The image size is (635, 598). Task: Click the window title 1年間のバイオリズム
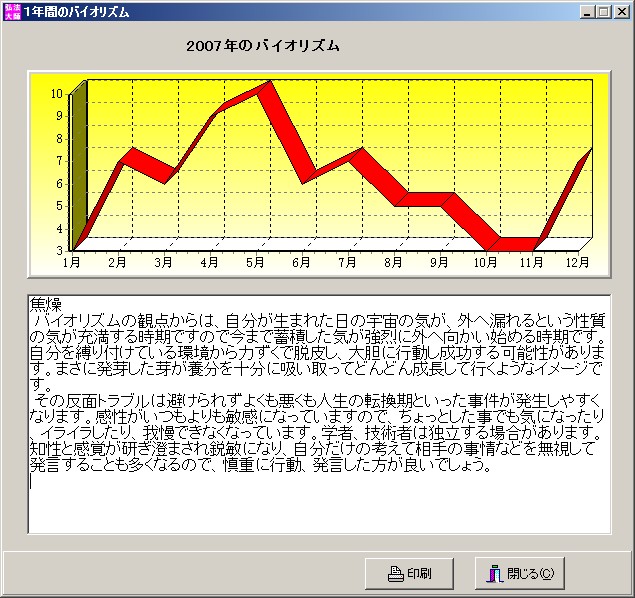pos(77,12)
